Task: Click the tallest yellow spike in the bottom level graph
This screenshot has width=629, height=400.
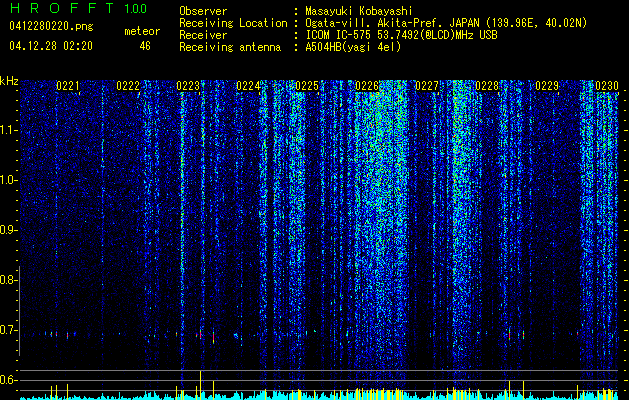Action: click(x=200, y=385)
